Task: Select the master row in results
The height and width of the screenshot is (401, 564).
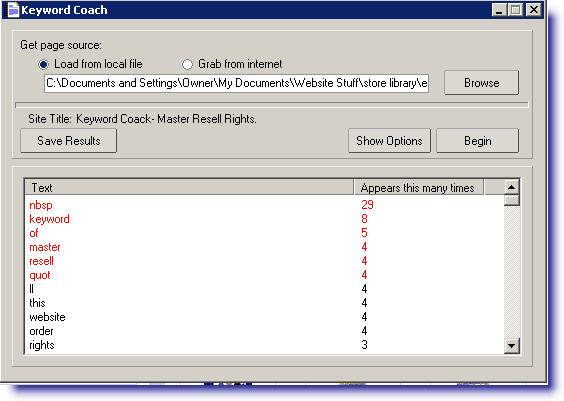Action: [264, 247]
